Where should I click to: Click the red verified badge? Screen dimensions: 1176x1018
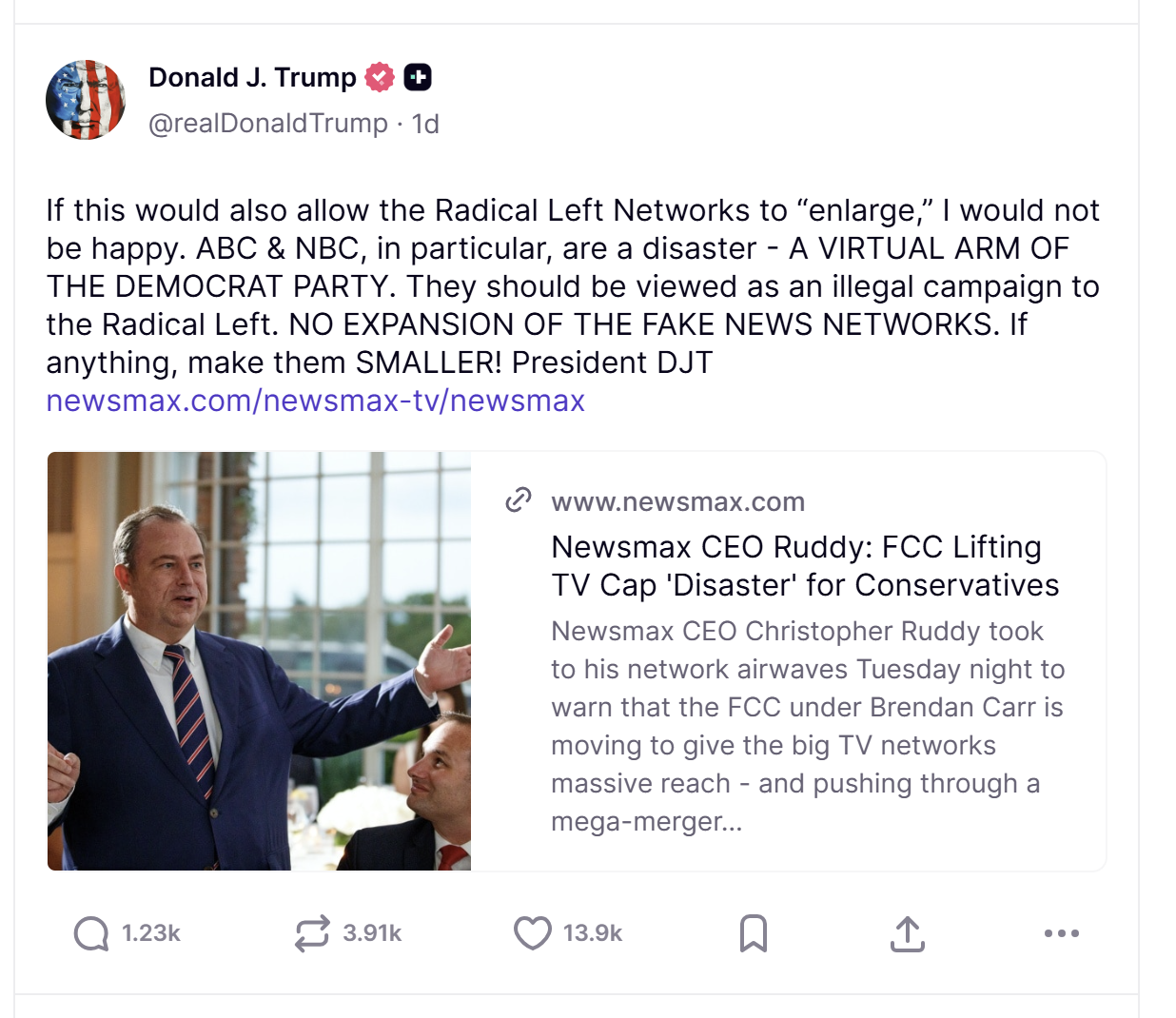pos(380,77)
